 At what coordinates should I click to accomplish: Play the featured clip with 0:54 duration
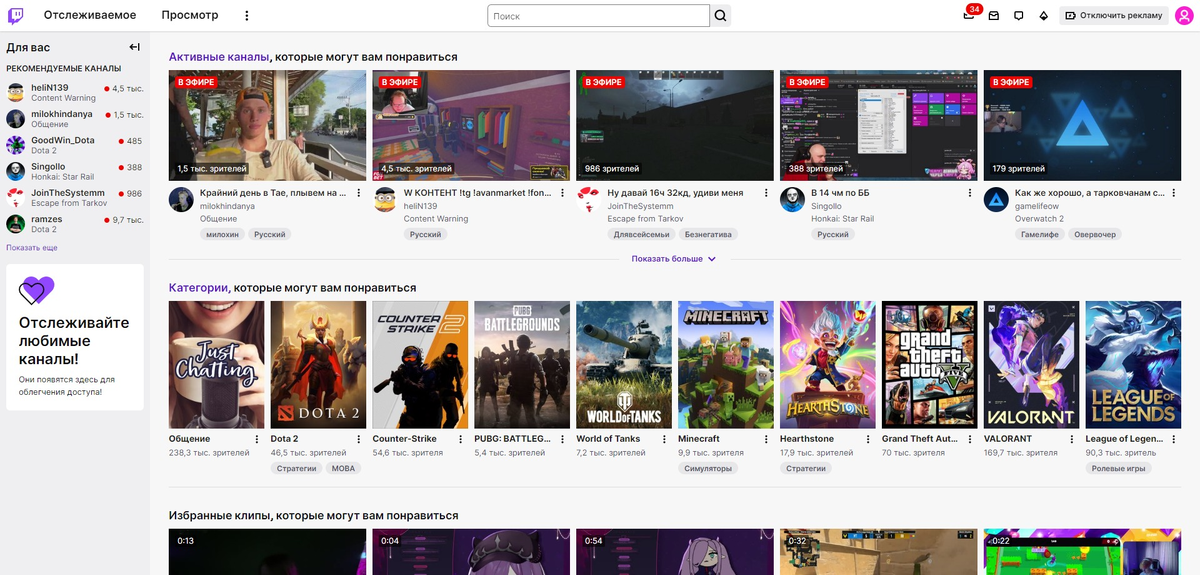coord(675,552)
